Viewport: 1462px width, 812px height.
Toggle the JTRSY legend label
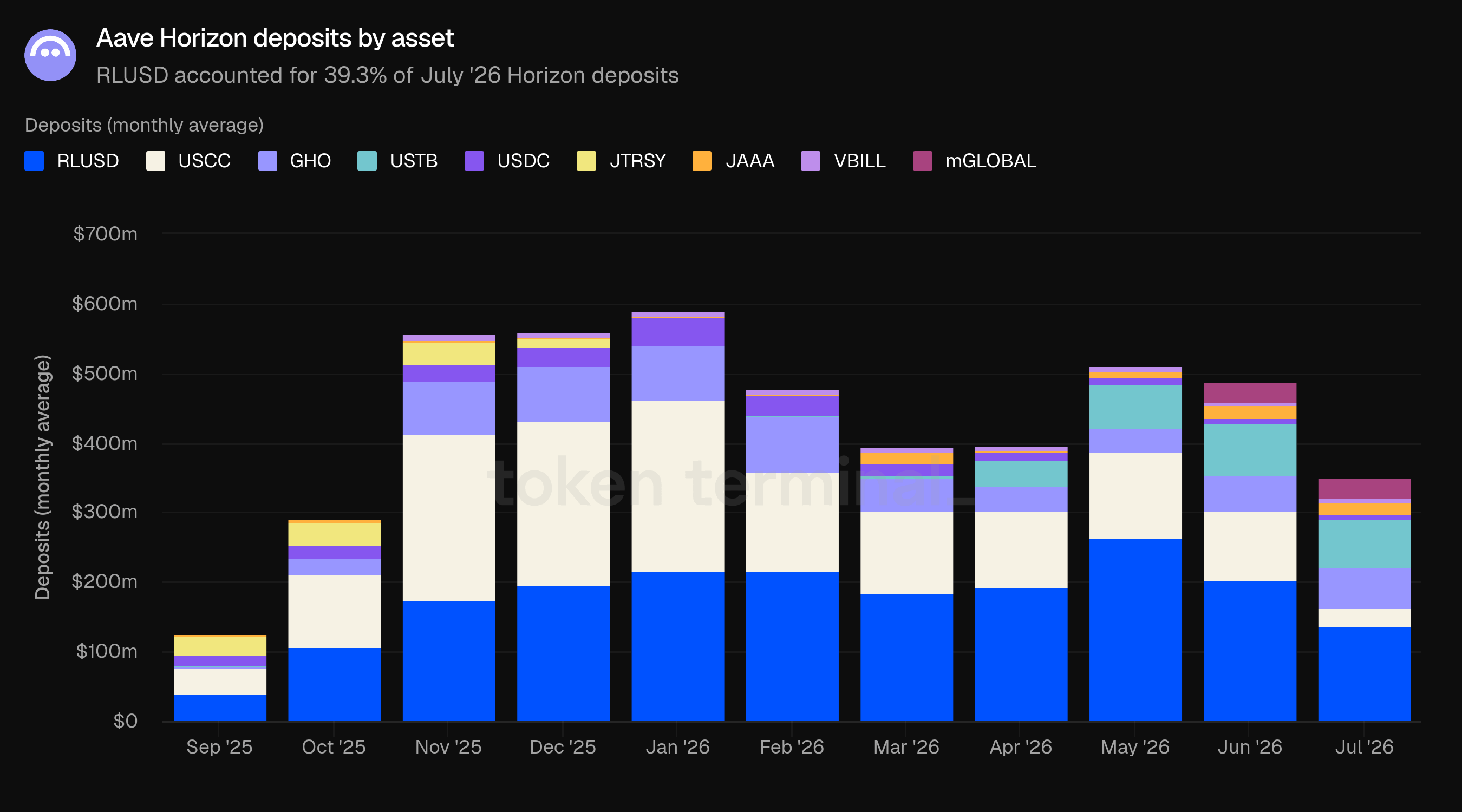[637, 161]
